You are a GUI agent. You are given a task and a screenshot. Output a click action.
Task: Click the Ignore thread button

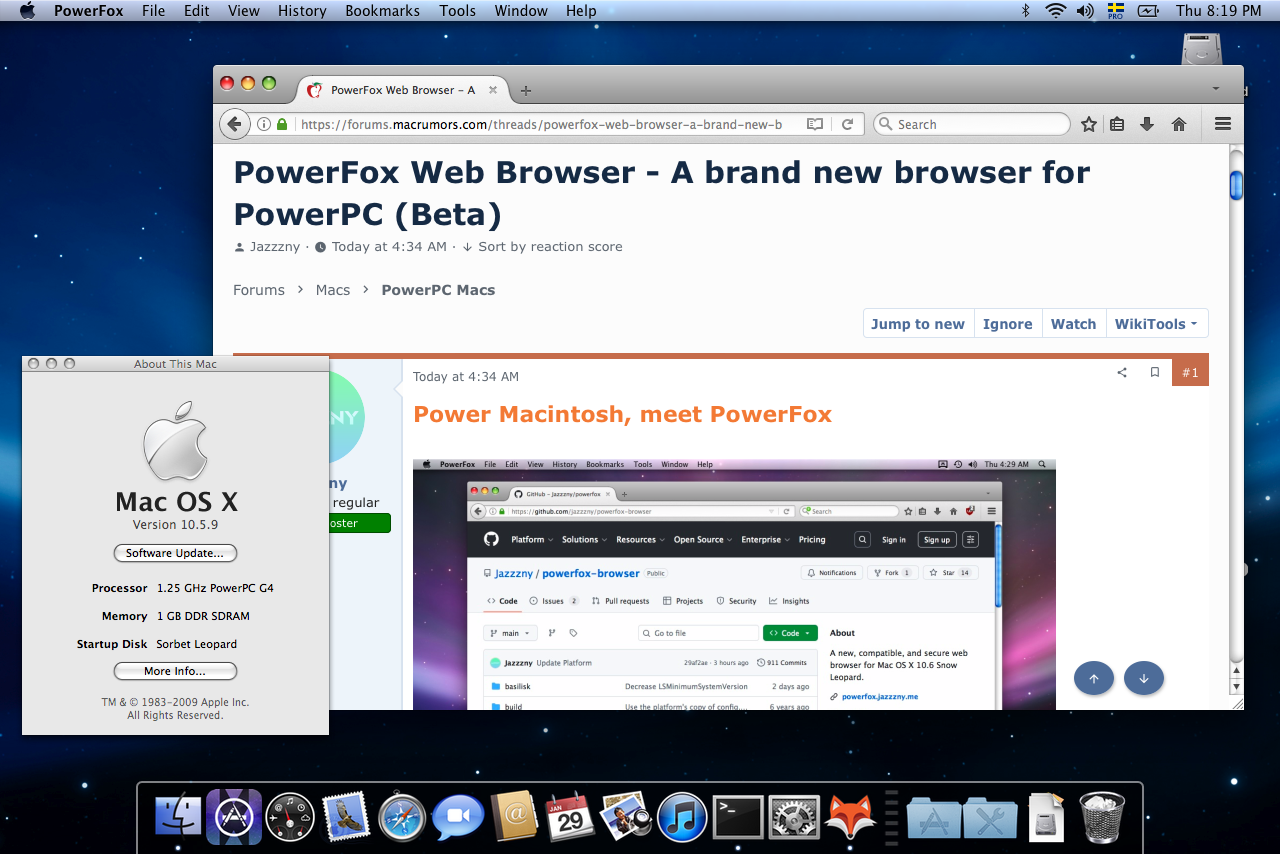point(1007,323)
